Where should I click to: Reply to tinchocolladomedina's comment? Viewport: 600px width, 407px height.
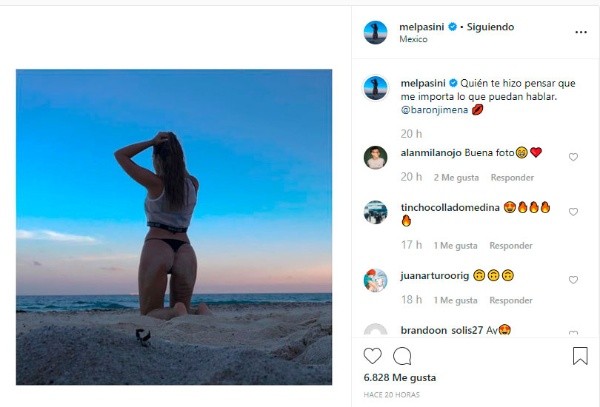pos(511,246)
